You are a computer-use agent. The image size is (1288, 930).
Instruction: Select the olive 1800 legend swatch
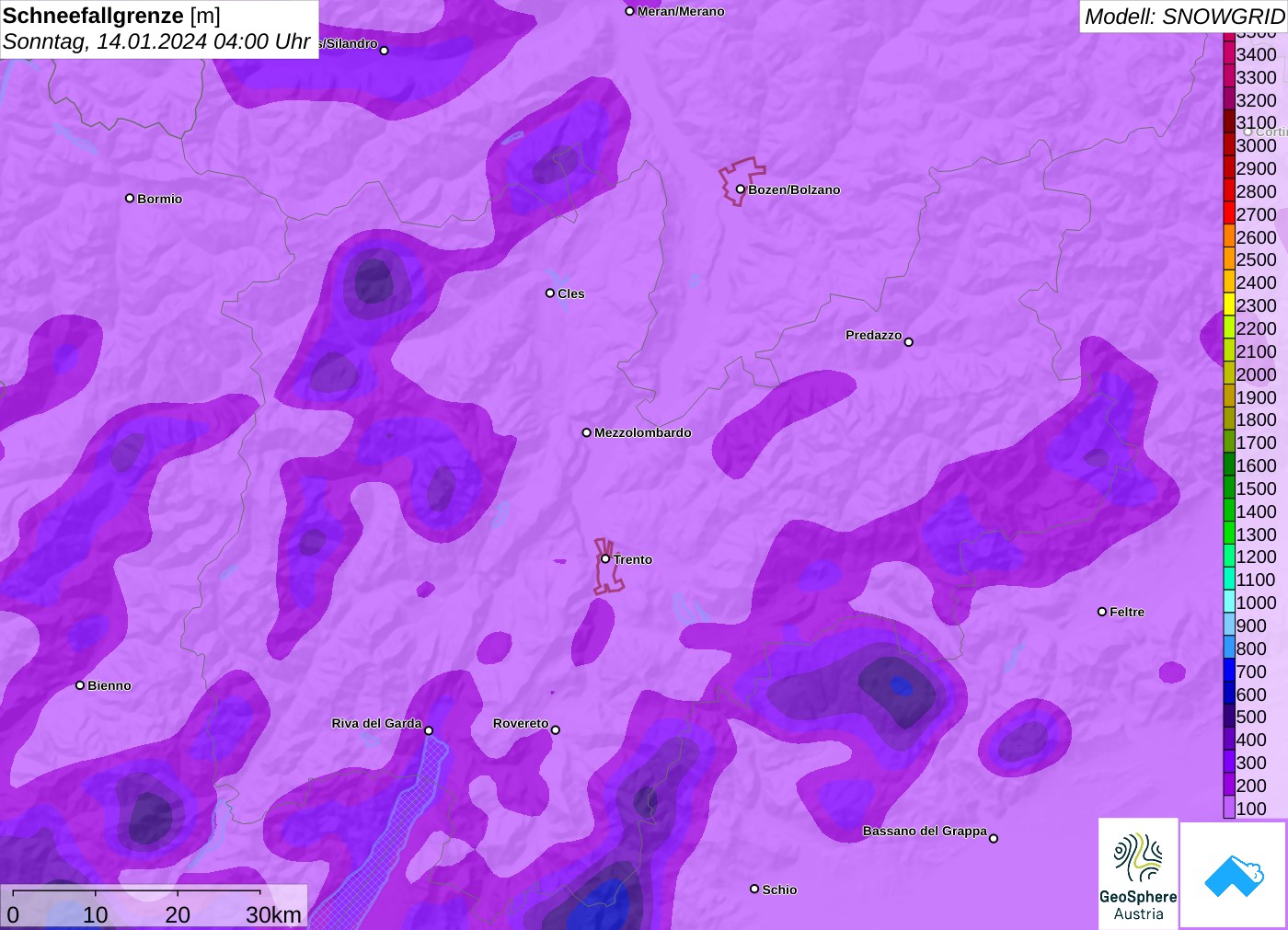click(x=1229, y=419)
